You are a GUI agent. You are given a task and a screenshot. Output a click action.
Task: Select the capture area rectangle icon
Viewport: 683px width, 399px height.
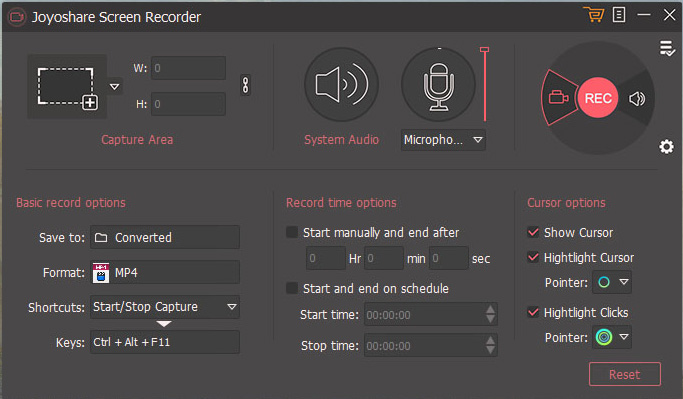(x=68, y=87)
